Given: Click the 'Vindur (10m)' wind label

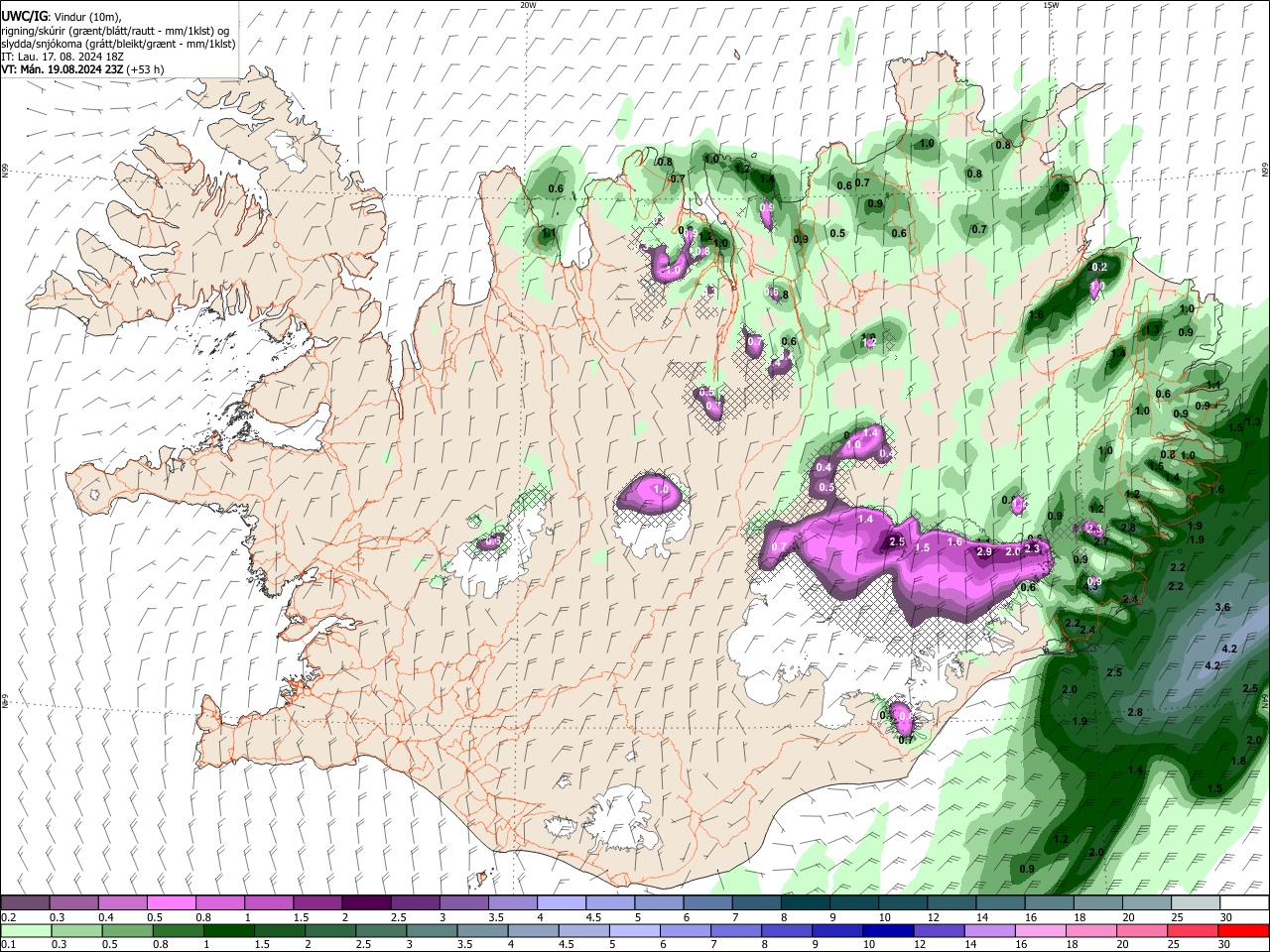Looking at the screenshot, I should pyautogui.click(x=85, y=16).
